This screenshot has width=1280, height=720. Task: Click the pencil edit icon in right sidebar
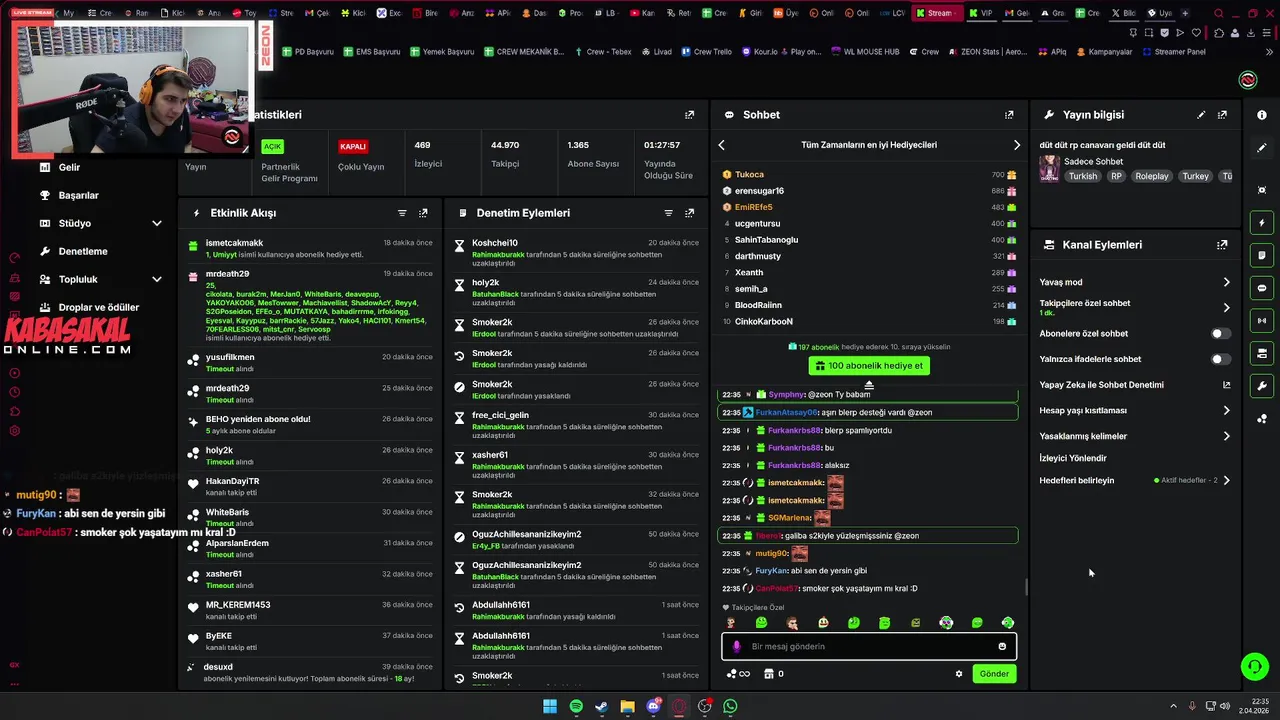pos(1262,148)
